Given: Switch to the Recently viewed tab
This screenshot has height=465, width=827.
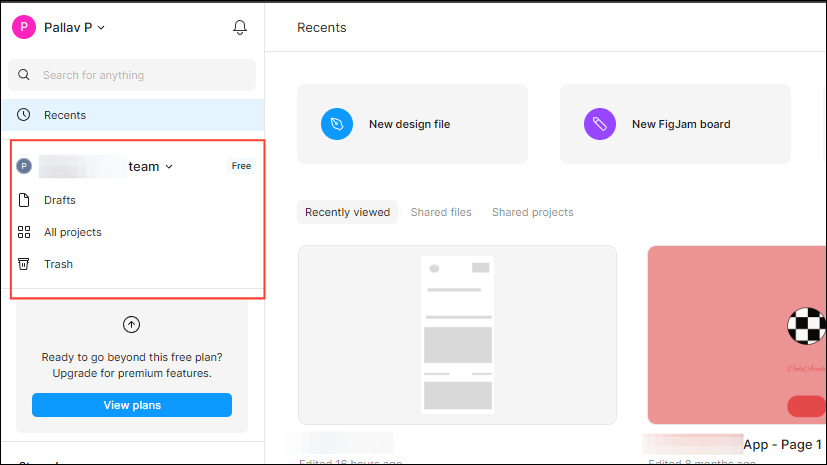Looking at the screenshot, I should 347,212.
